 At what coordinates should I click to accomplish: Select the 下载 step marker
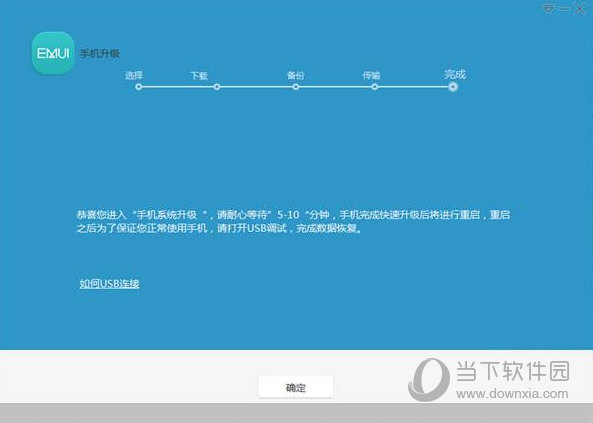coord(217,87)
